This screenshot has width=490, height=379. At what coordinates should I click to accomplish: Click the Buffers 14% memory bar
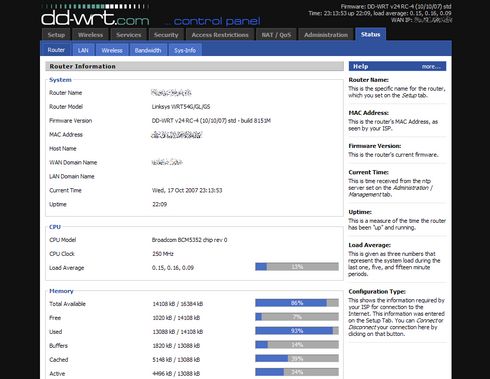coord(297,345)
